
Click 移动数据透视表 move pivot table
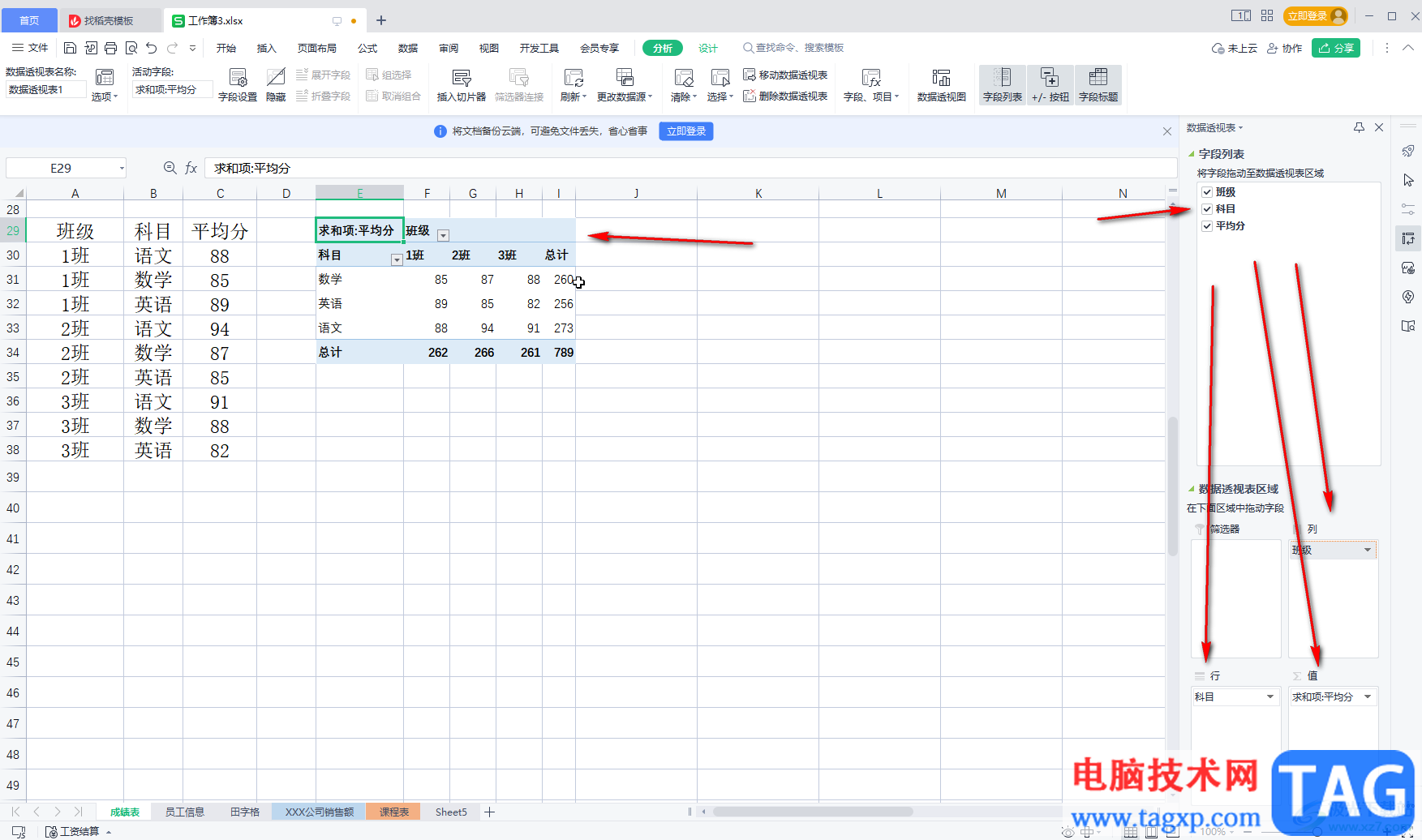point(785,75)
